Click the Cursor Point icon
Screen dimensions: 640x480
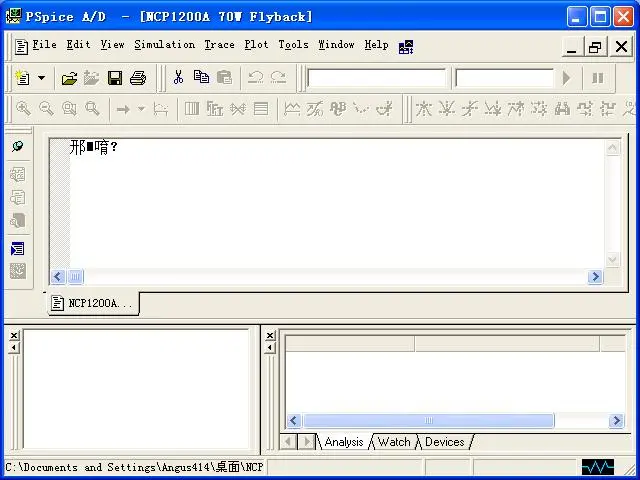click(x=539, y=109)
